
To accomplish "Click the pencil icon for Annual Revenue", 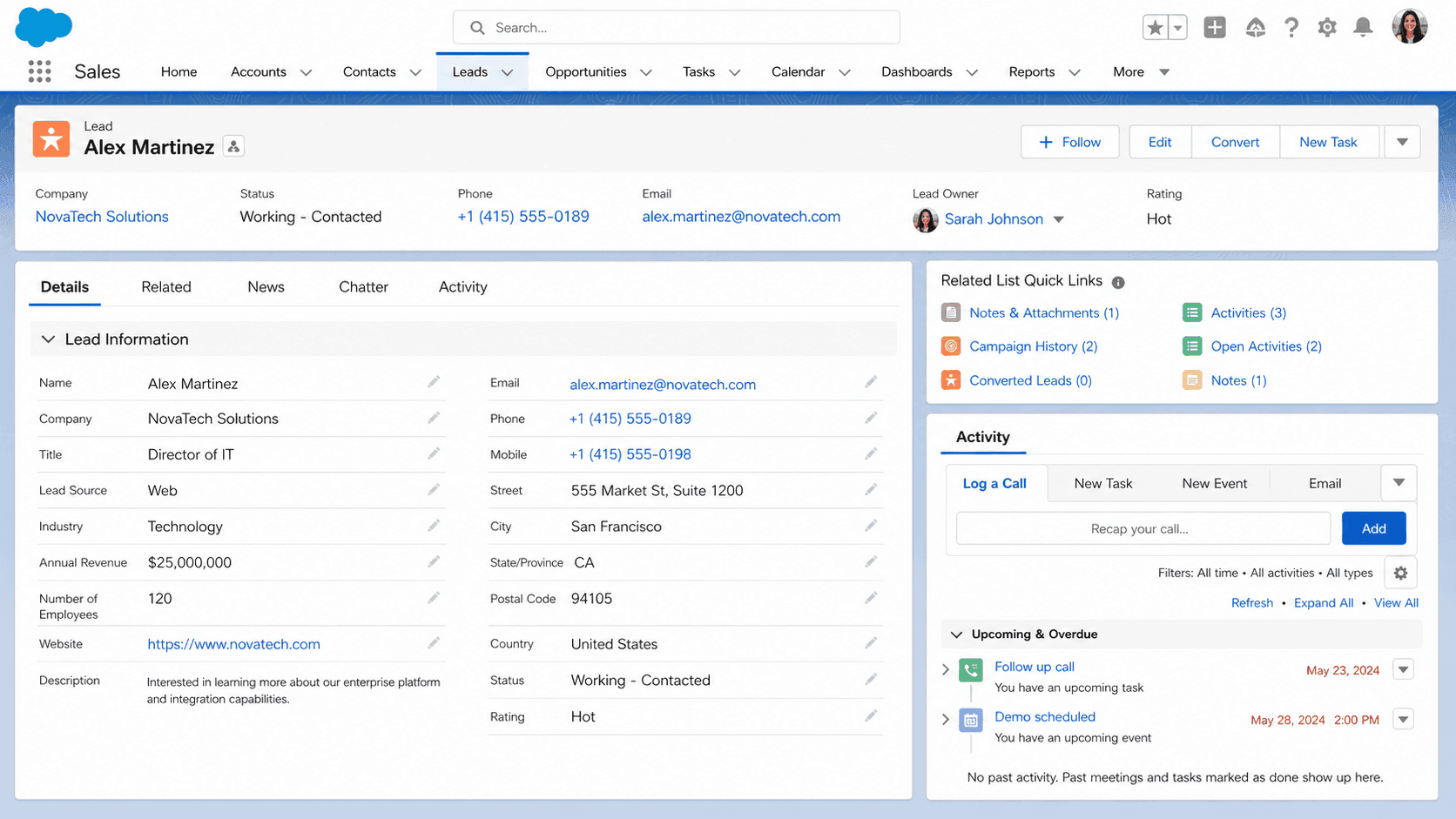I will click(434, 561).
